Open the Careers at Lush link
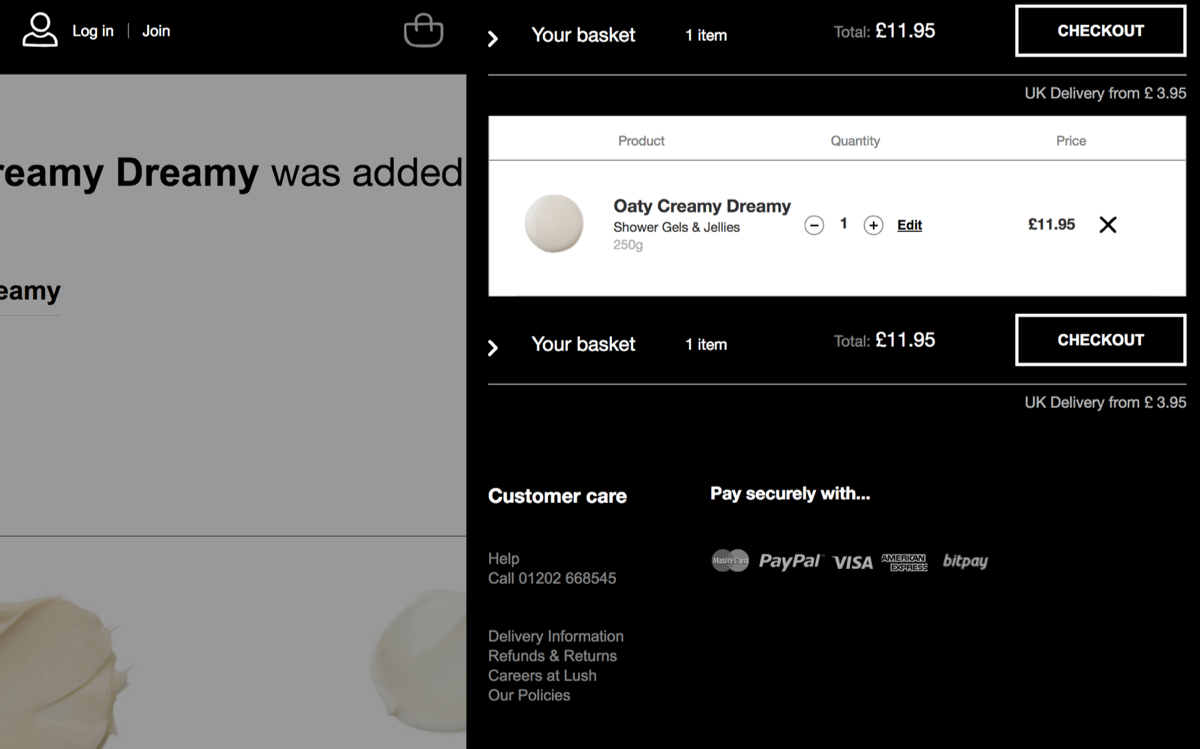 (x=543, y=675)
